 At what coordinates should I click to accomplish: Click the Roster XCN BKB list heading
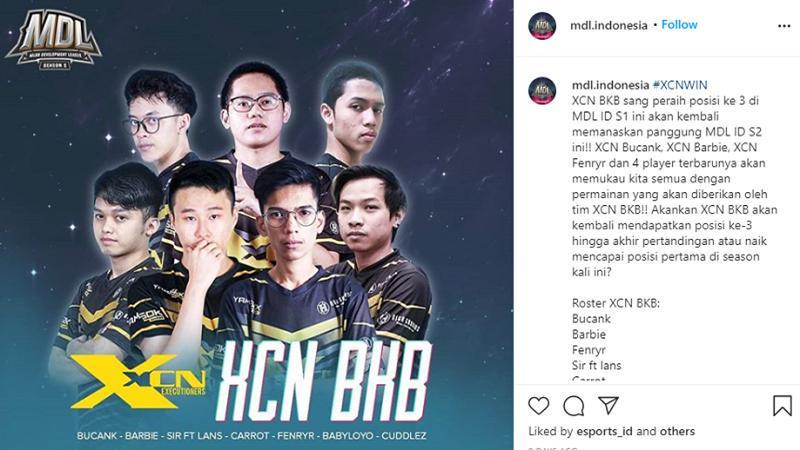point(616,303)
